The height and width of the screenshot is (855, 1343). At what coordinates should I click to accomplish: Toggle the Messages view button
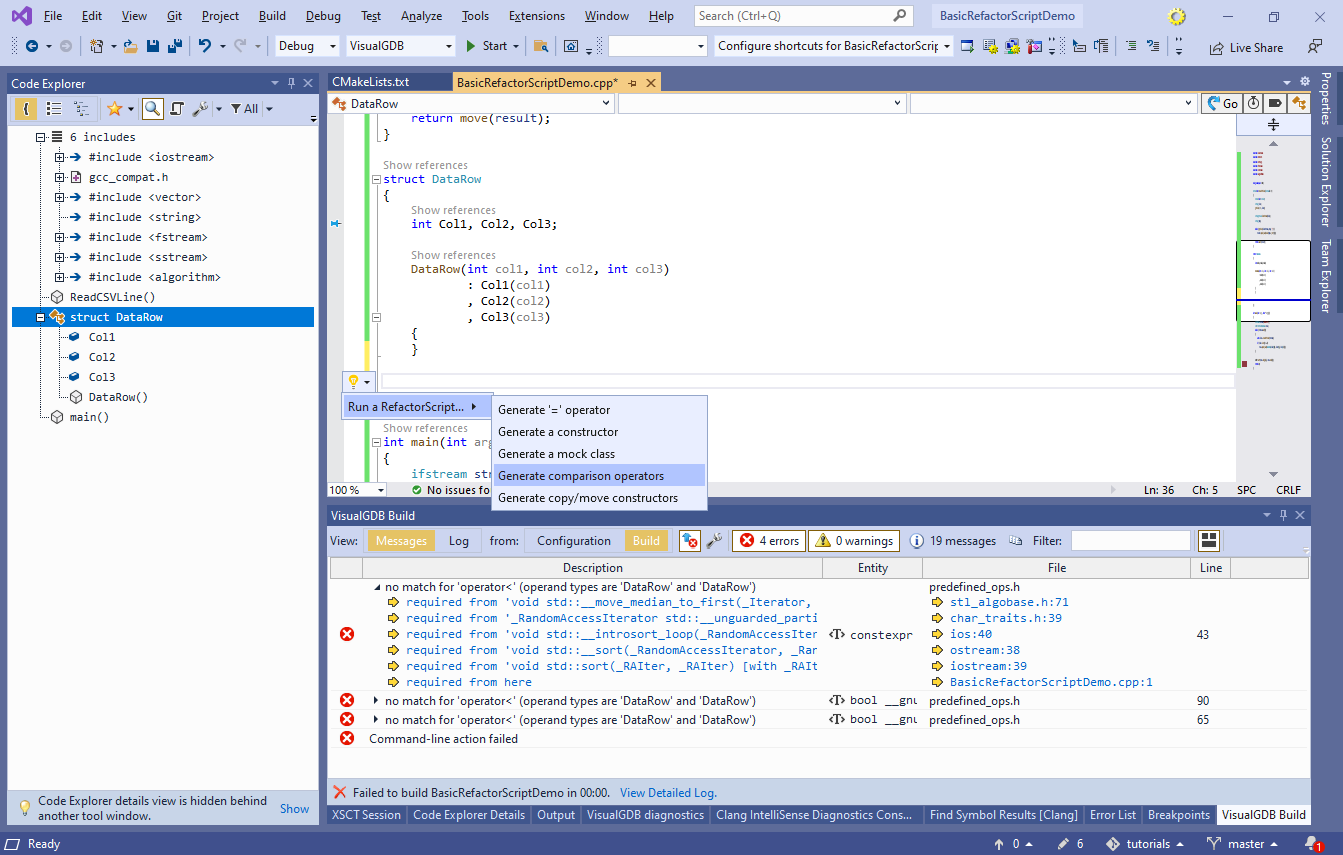pyautogui.click(x=401, y=541)
